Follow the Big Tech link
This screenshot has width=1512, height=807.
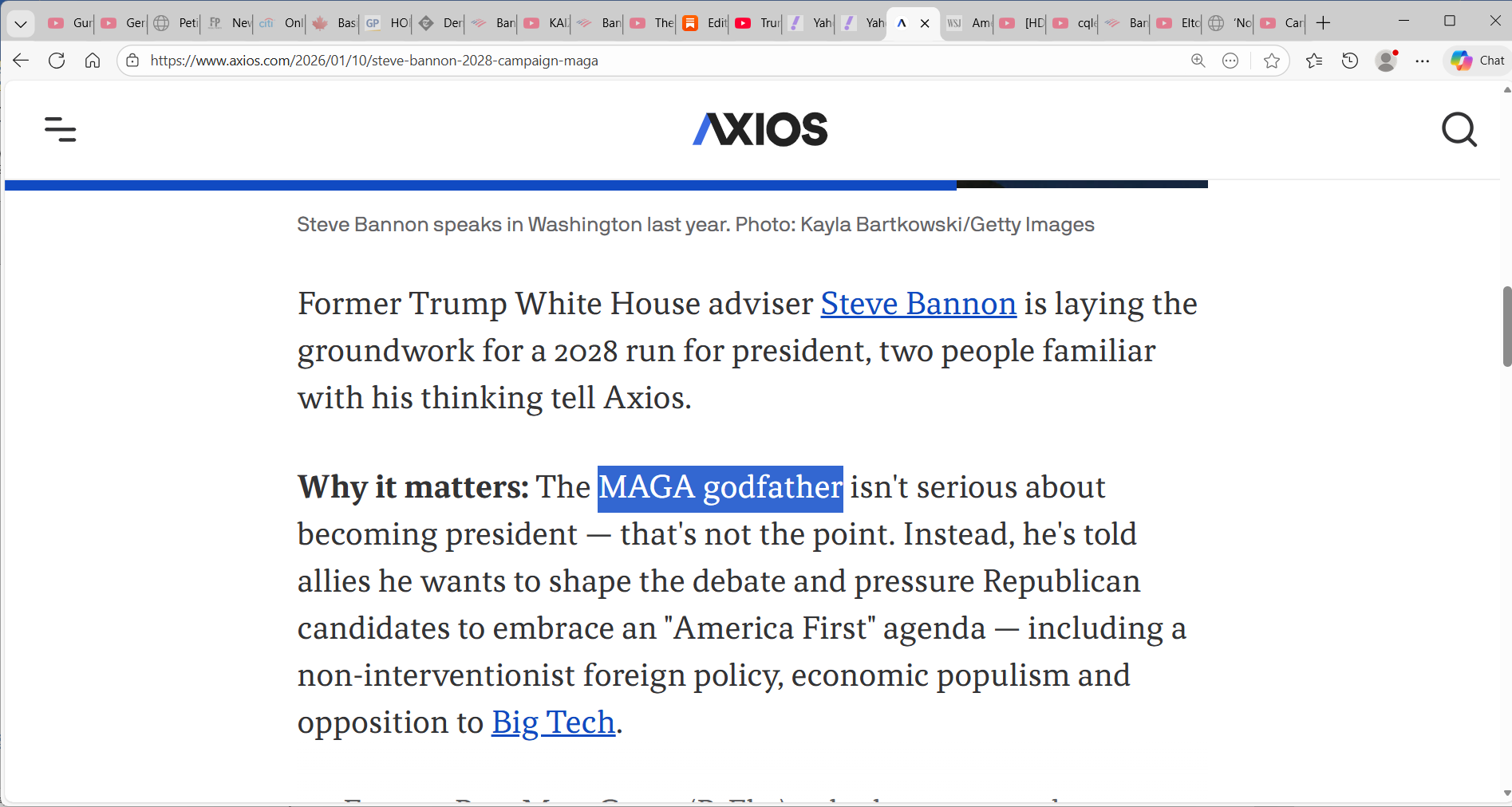tap(552, 722)
